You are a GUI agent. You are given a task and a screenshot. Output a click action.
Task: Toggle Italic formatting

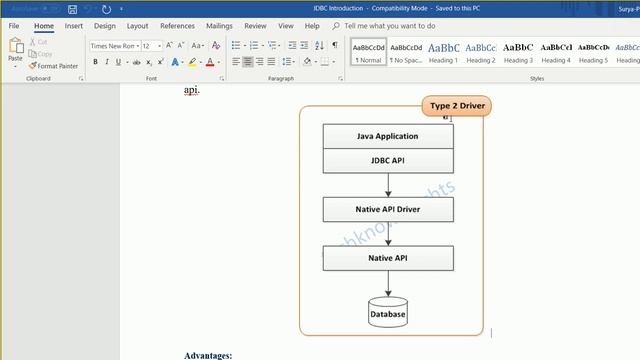(x=107, y=62)
